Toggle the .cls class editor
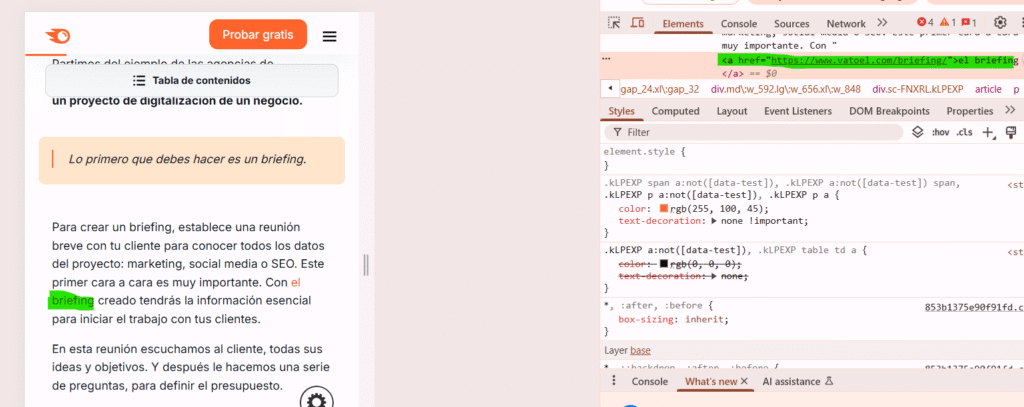The image size is (1024, 407). pyautogui.click(x=964, y=132)
